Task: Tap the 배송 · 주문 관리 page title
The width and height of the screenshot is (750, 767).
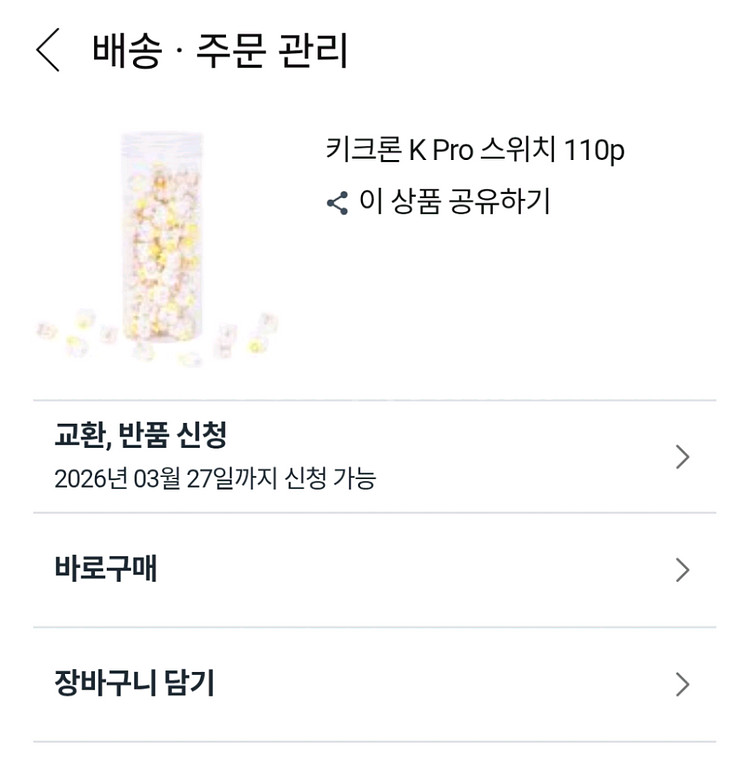Action: [x=220, y=51]
